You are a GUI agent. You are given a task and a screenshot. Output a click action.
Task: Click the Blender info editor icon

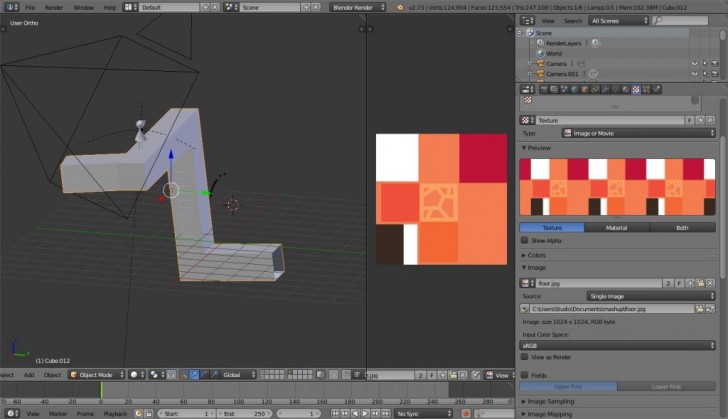pos(10,7)
